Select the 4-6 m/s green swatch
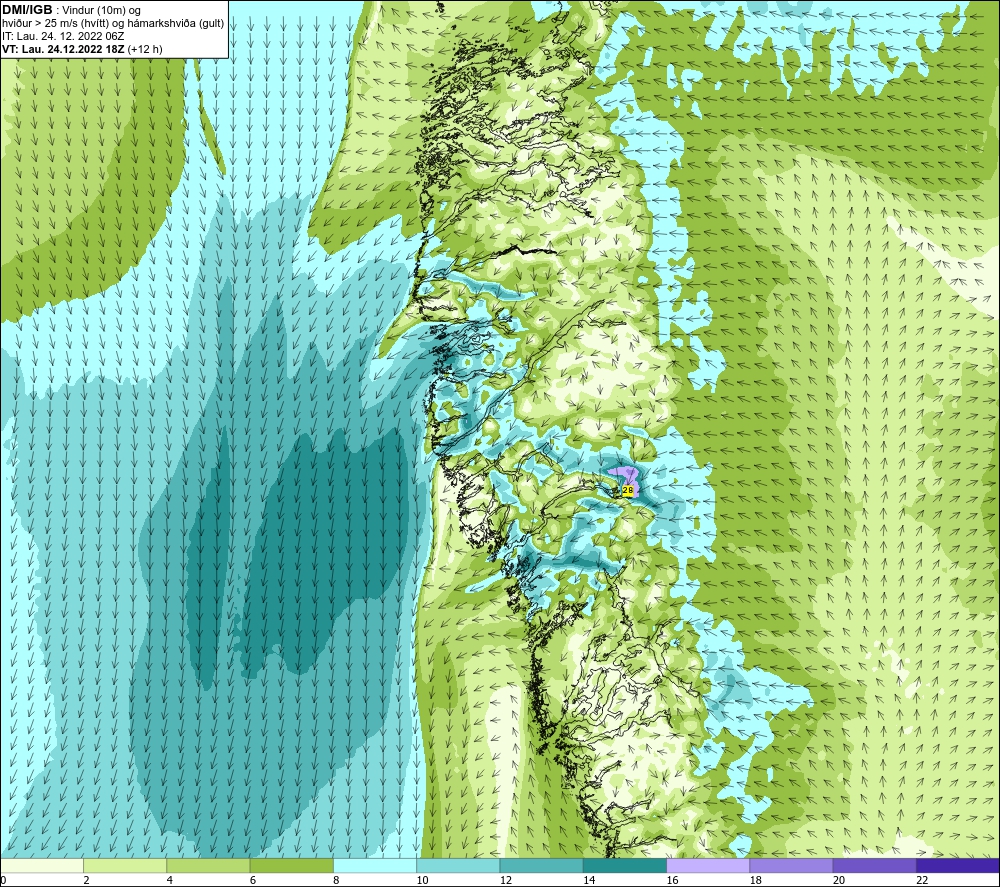Viewport: 1000px width, 887px height. point(209,866)
